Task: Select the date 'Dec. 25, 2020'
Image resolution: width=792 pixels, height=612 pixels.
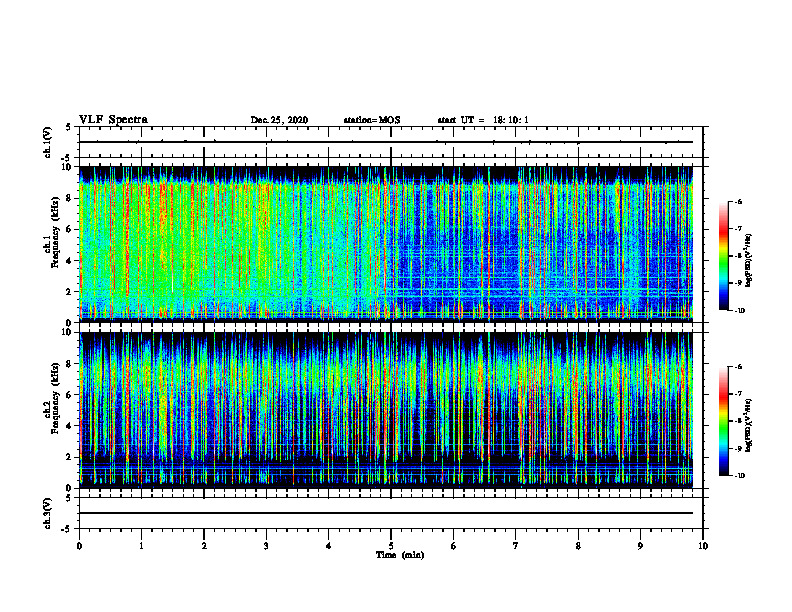Action: click(279, 120)
